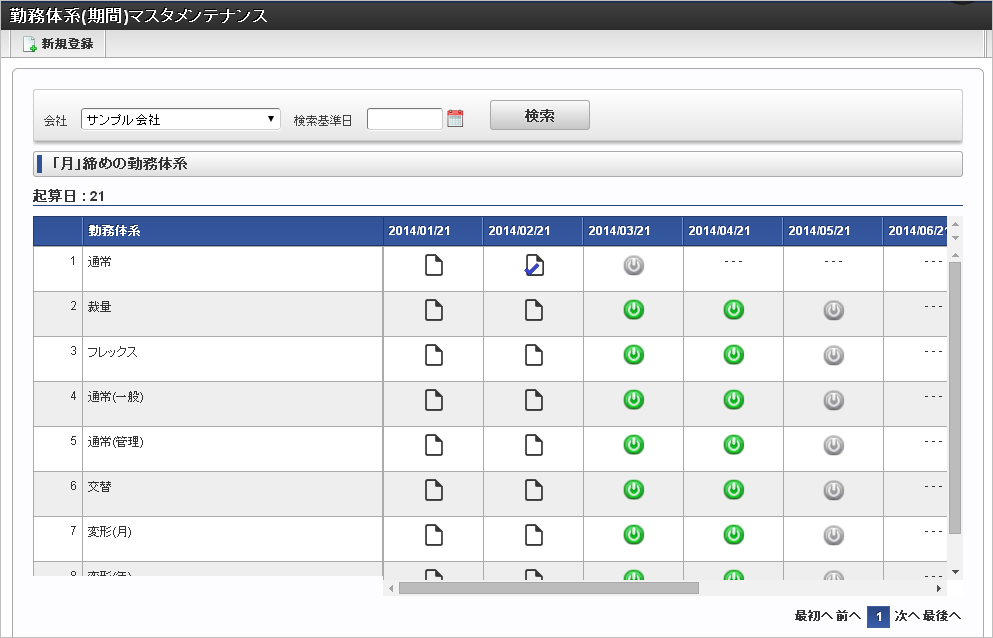Click the vertical scrollbar down arrow of the table

coord(956,572)
